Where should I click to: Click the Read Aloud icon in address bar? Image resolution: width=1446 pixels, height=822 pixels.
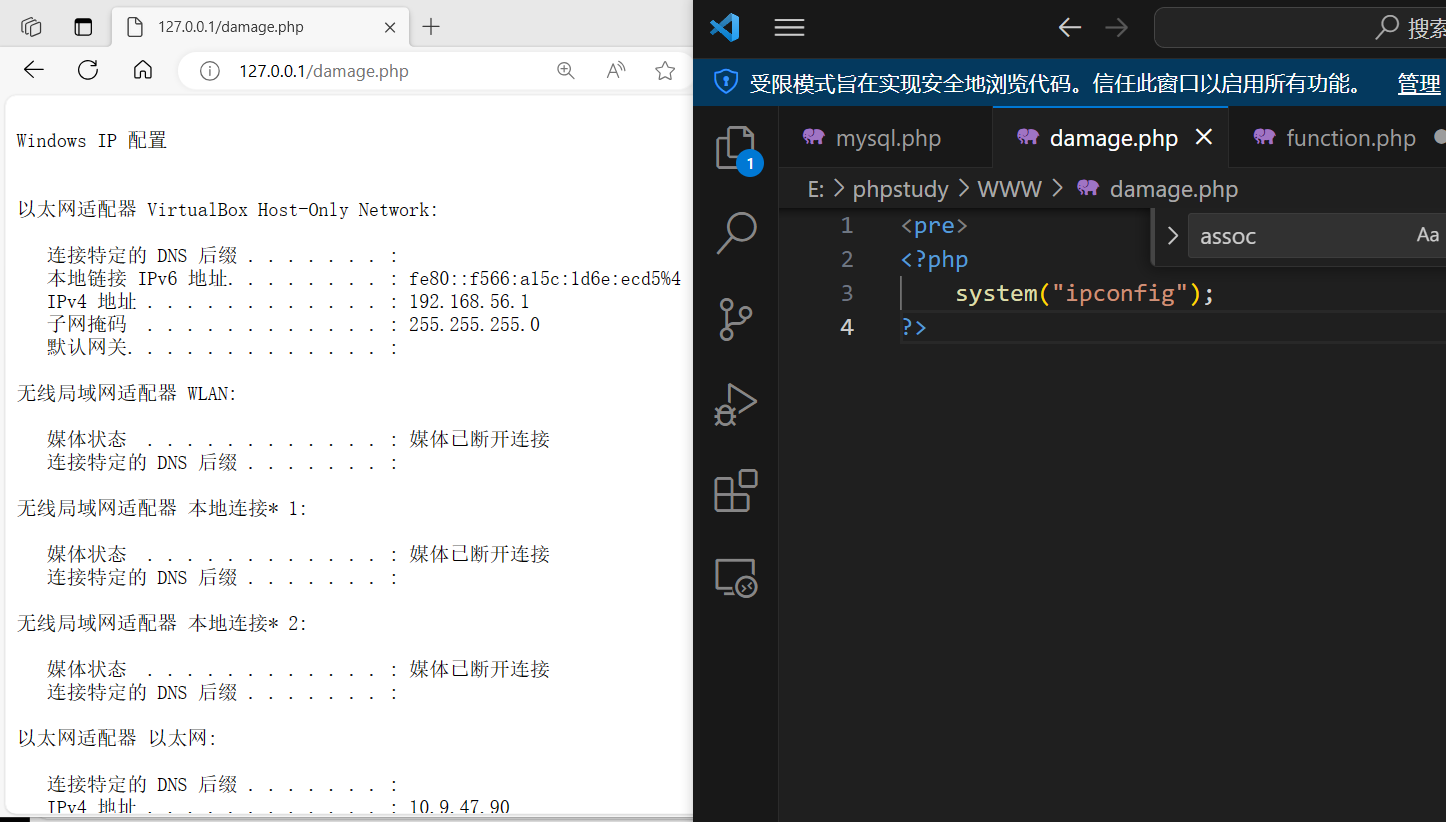click(615, 70)
